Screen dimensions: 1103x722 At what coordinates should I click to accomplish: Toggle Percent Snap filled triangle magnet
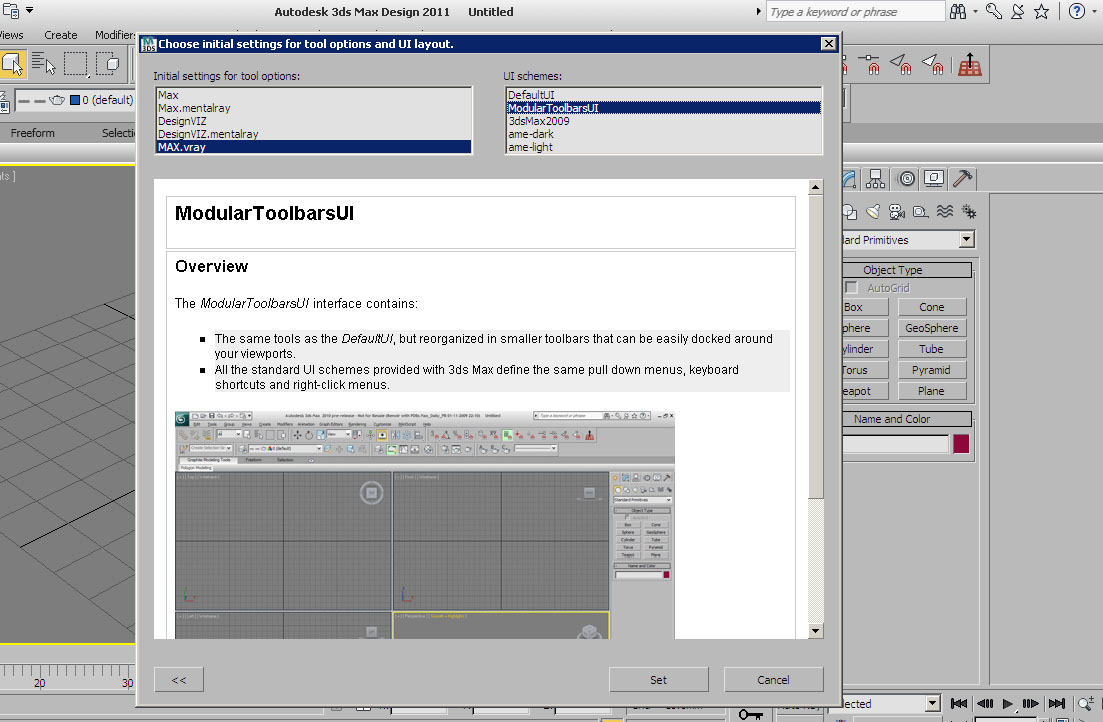933,64
